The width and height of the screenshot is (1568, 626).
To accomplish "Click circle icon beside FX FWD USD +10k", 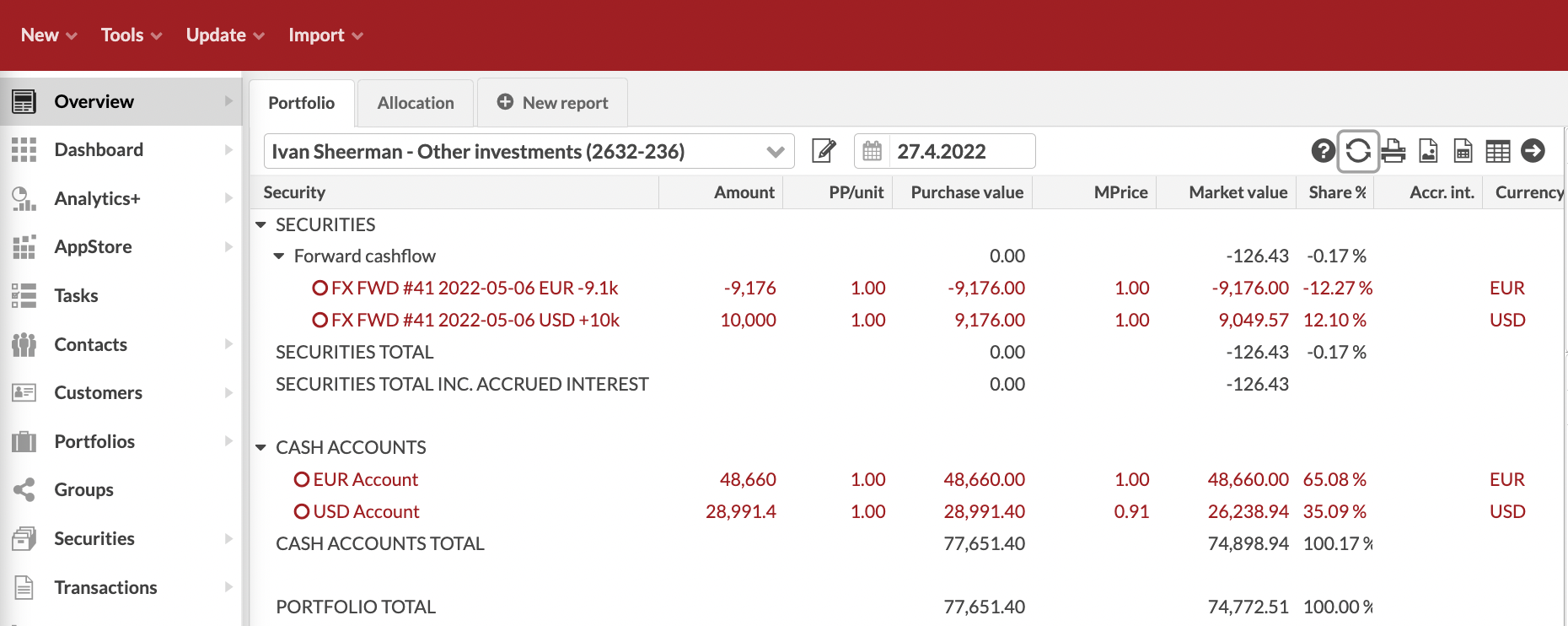I will pos(320,320).
